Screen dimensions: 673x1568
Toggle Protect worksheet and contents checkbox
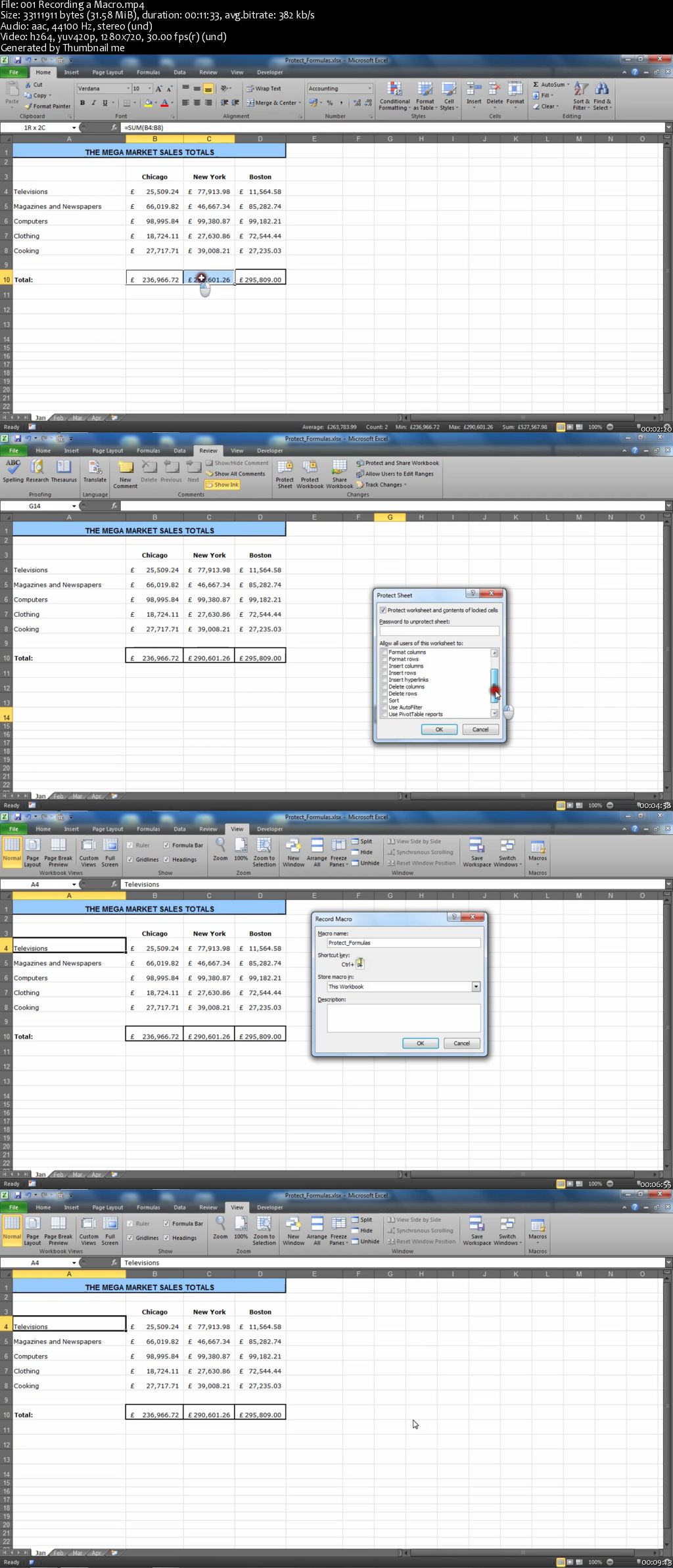[x=383, y=610]
